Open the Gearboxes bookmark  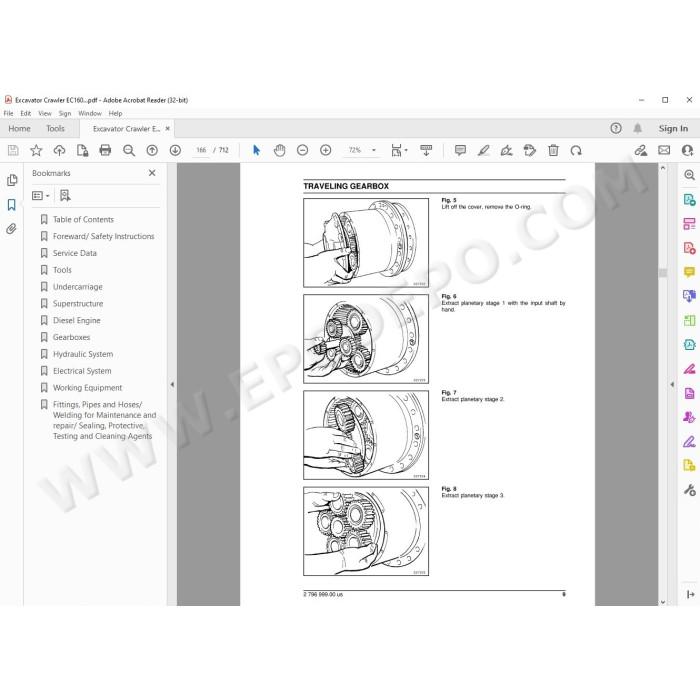tap(71, 337)
